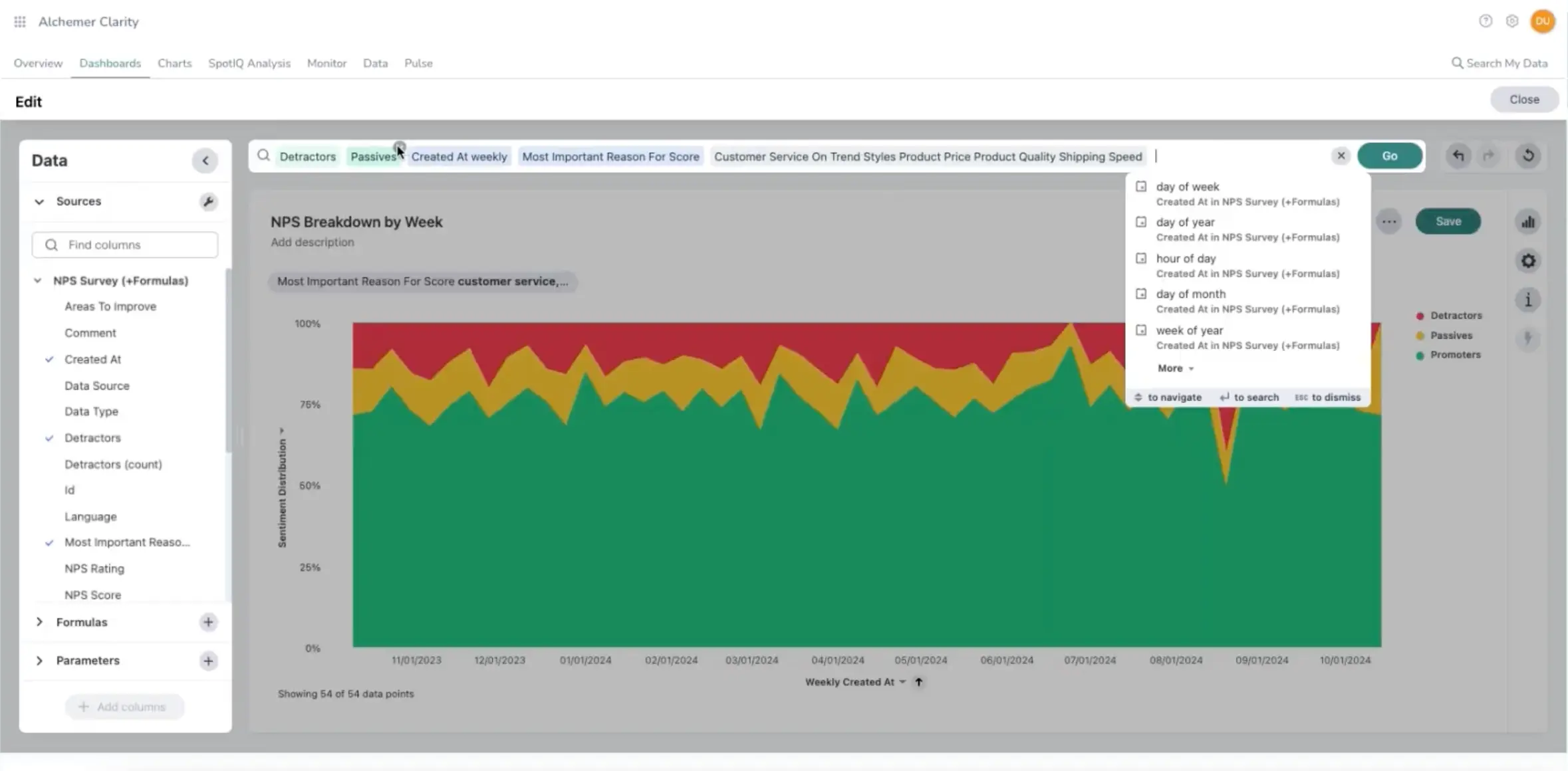Open the Data tab
This screenshot has height=771, width=1568.
pyautogui.click(x=375, y=63)
